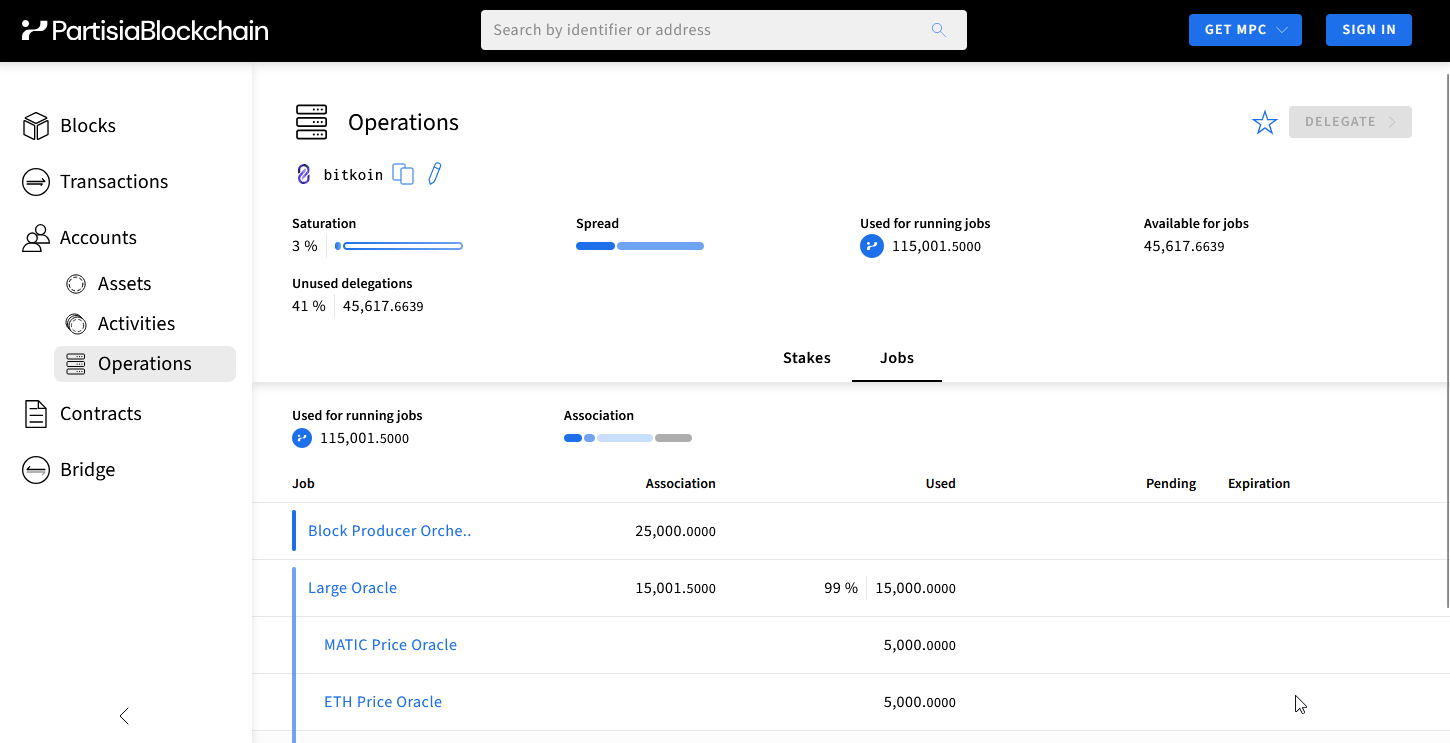Screen dimensions: 1450x743
Task: Click the pencil edit icon beside bitkoin
Action: click(434, 174)
